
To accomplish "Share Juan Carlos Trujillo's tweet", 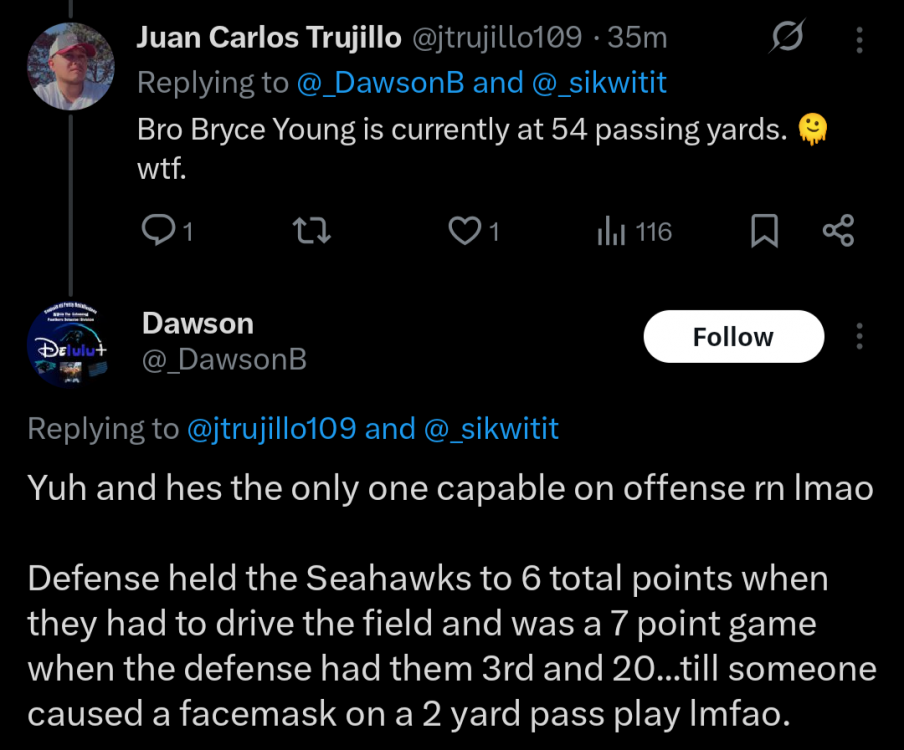I will tap(840, 230).
